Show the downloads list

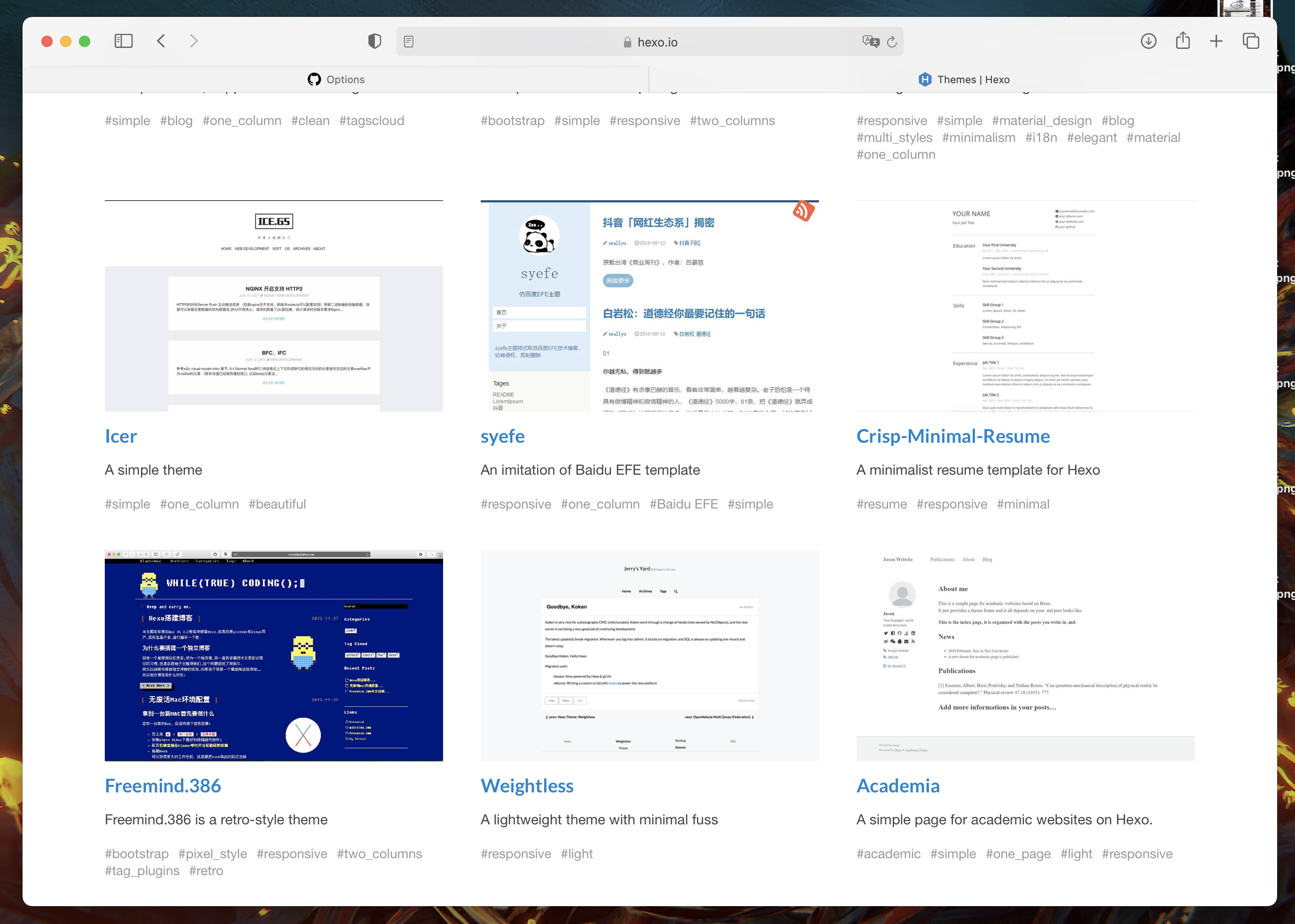tap(1148, 41)
